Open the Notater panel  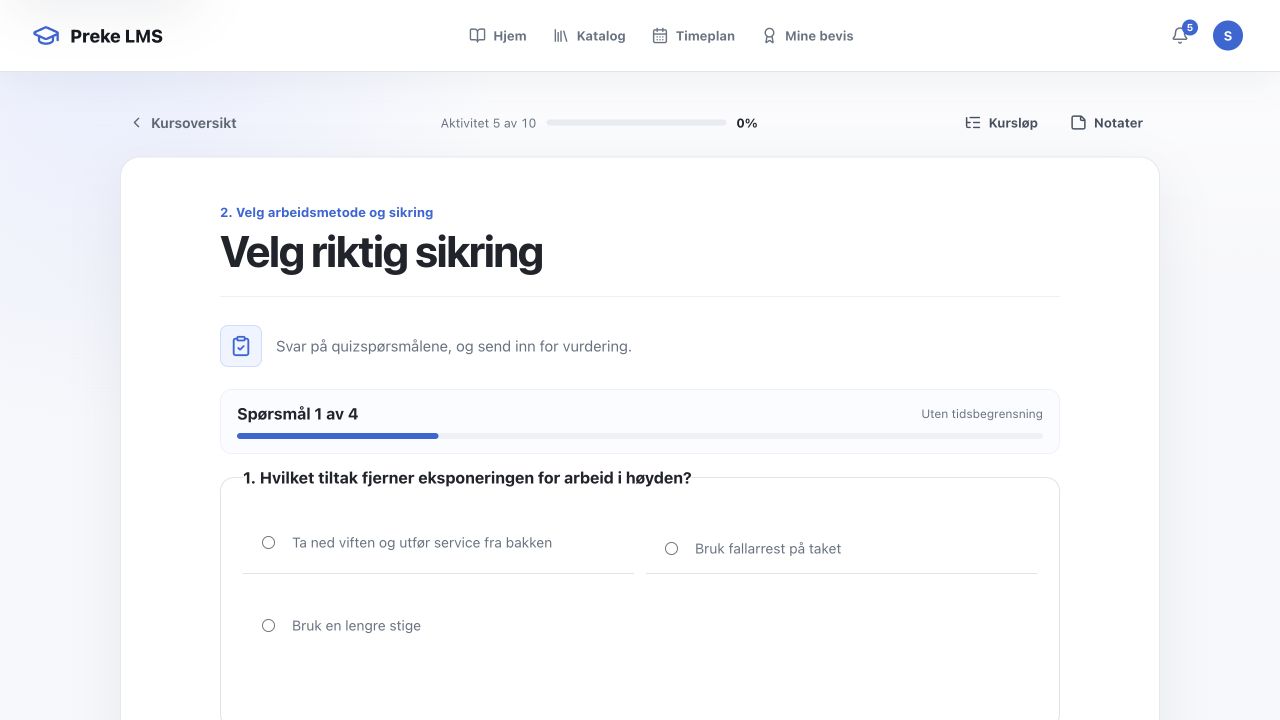pyautogui.click(x=1106, y=123)
